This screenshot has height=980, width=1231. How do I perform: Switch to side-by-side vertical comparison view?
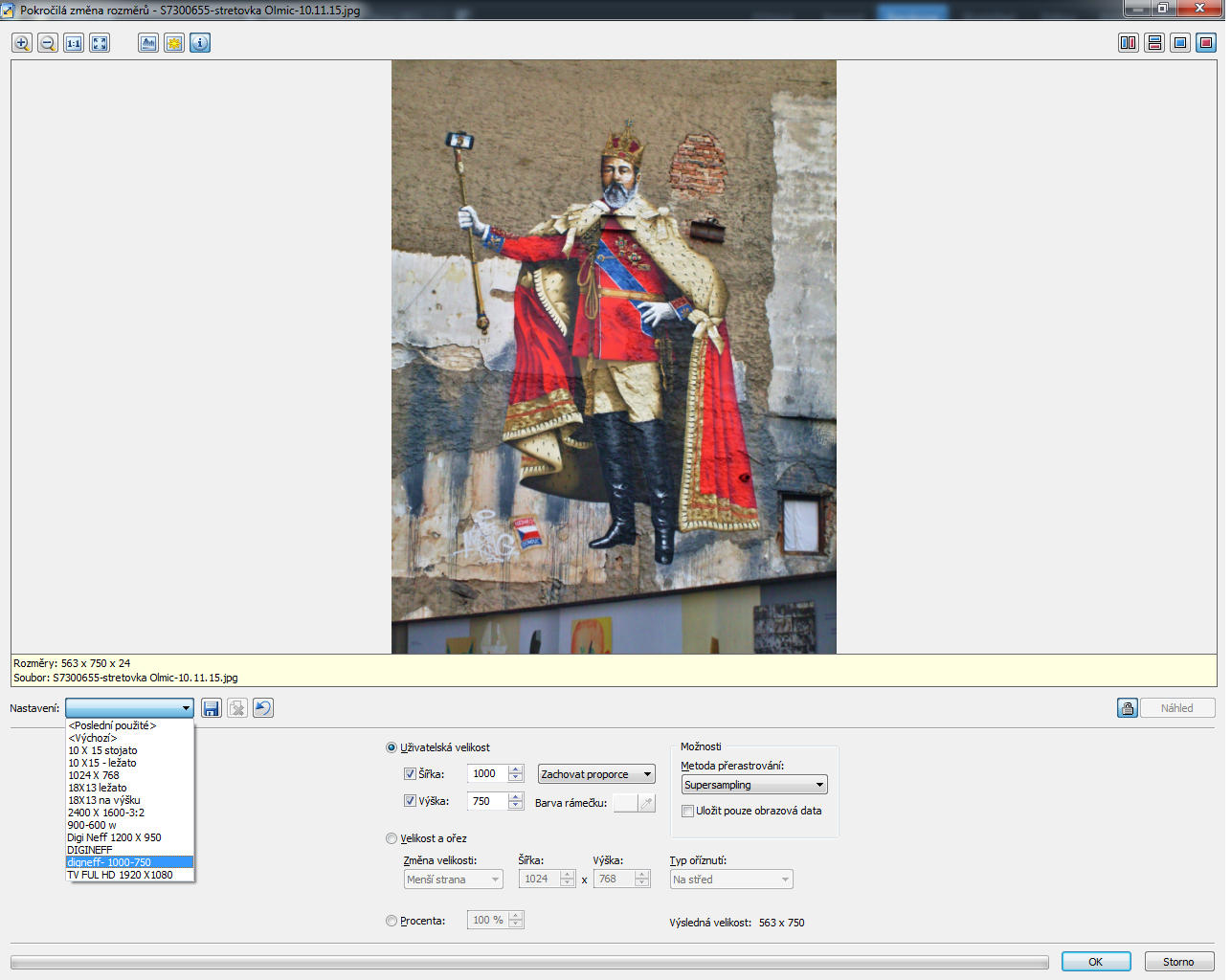1129,43
